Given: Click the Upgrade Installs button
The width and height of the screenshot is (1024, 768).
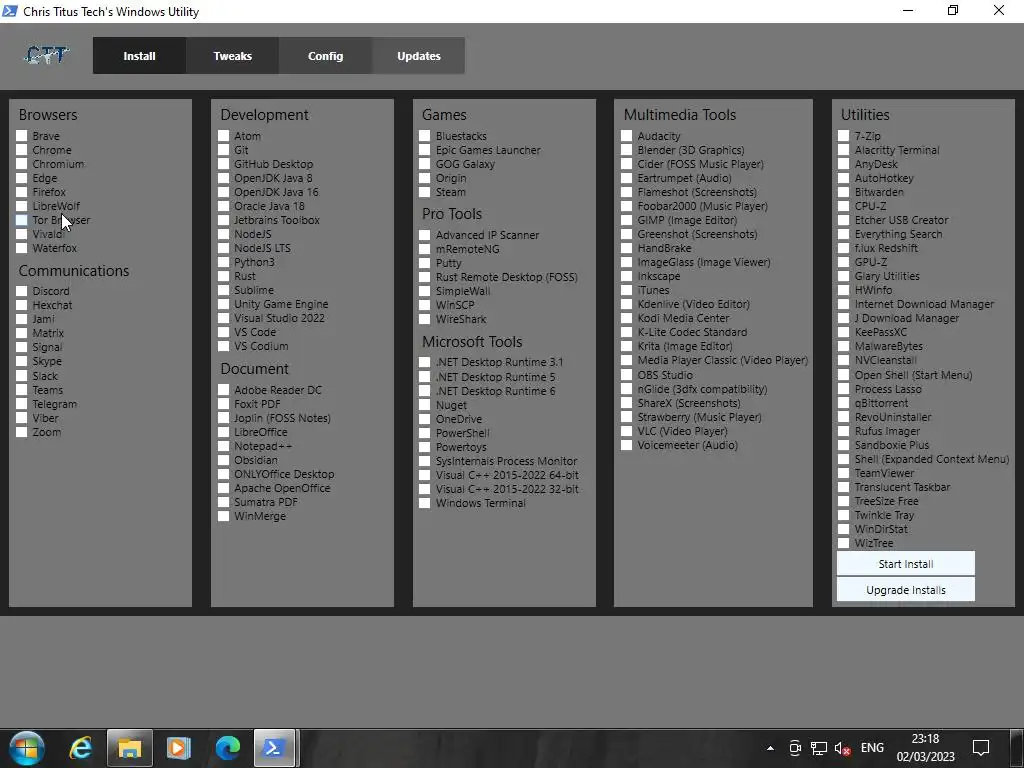Looking at the screenshot, I should 905,590.
